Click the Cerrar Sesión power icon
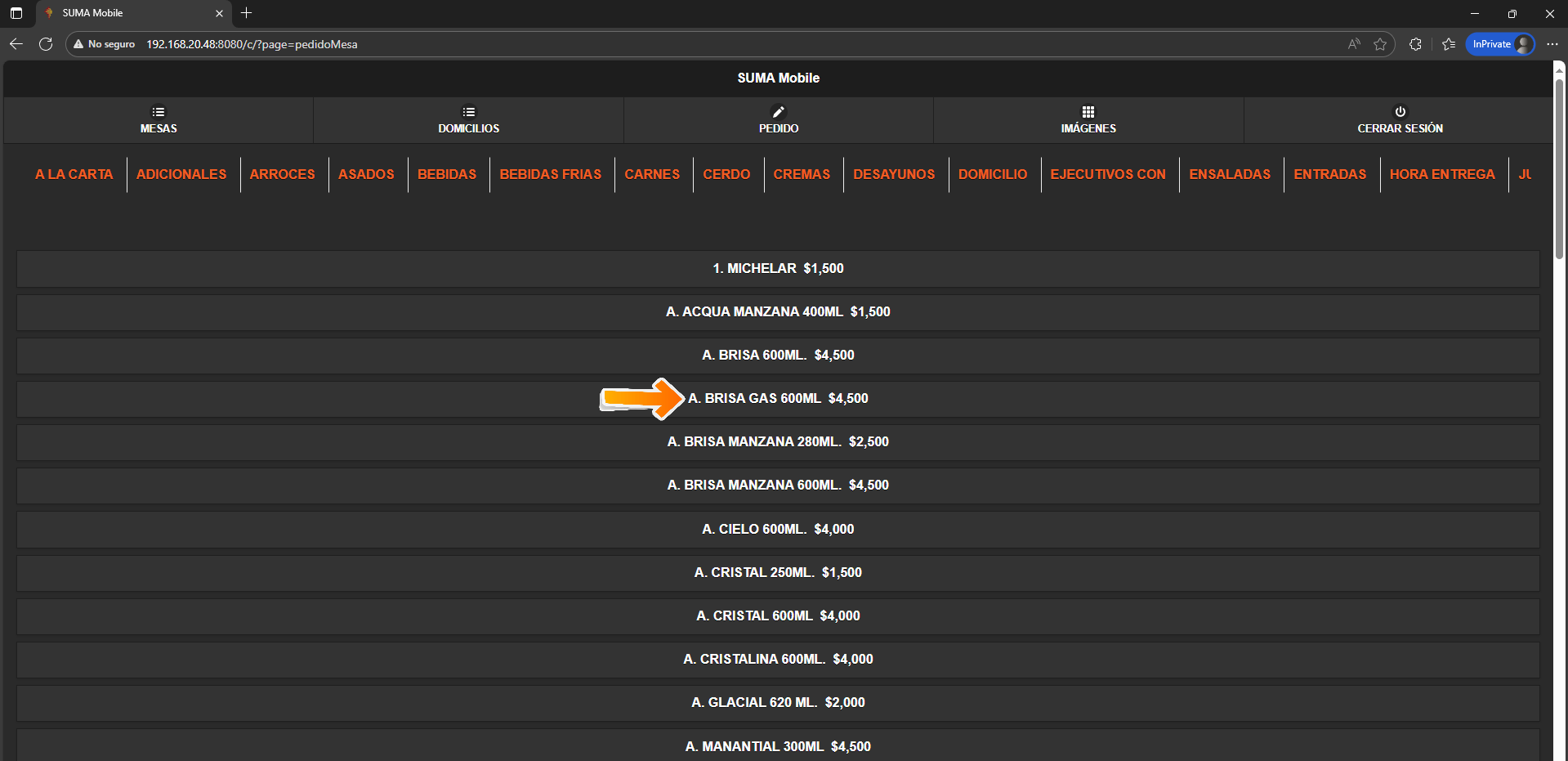The height and width of the screenshot is (761, 1568). click(x=1400, y=112)
